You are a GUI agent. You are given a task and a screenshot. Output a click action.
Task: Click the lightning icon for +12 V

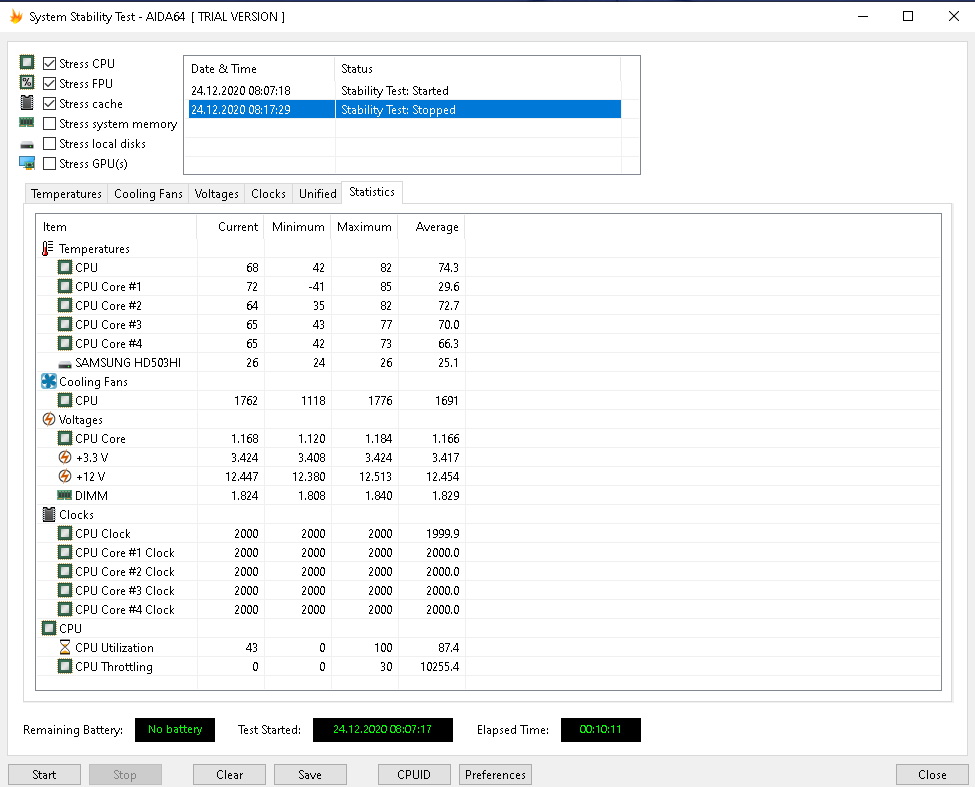[65, 476]
